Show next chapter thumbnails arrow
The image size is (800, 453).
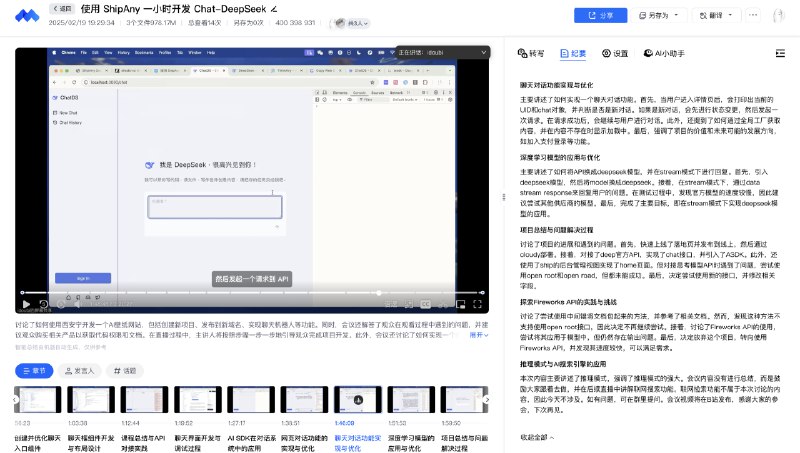[x=487, y=399]
